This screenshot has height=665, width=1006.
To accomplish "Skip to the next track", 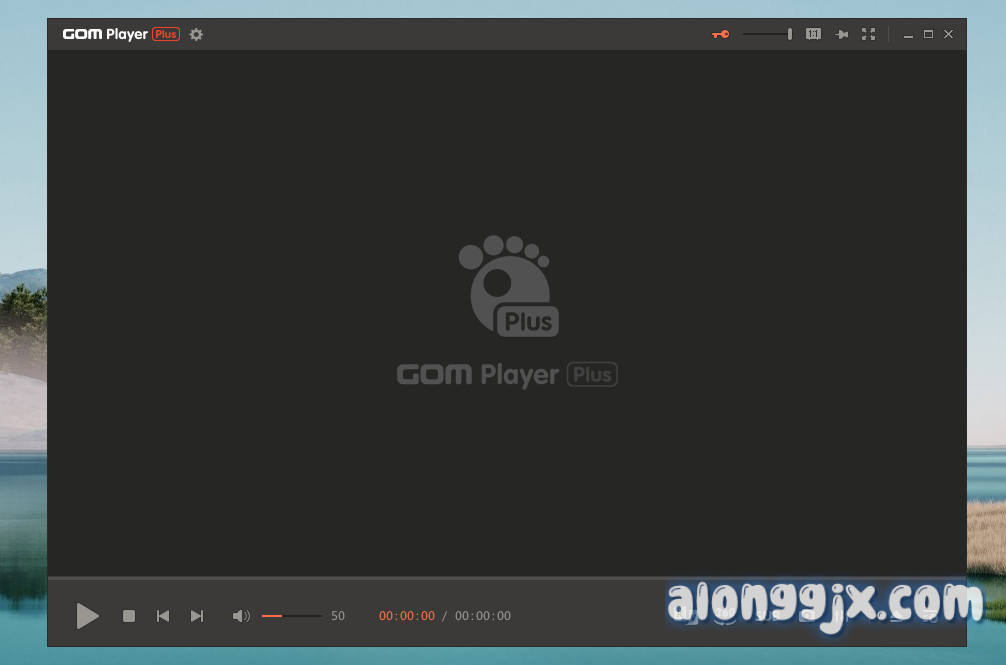I will [x=197, y=616].
